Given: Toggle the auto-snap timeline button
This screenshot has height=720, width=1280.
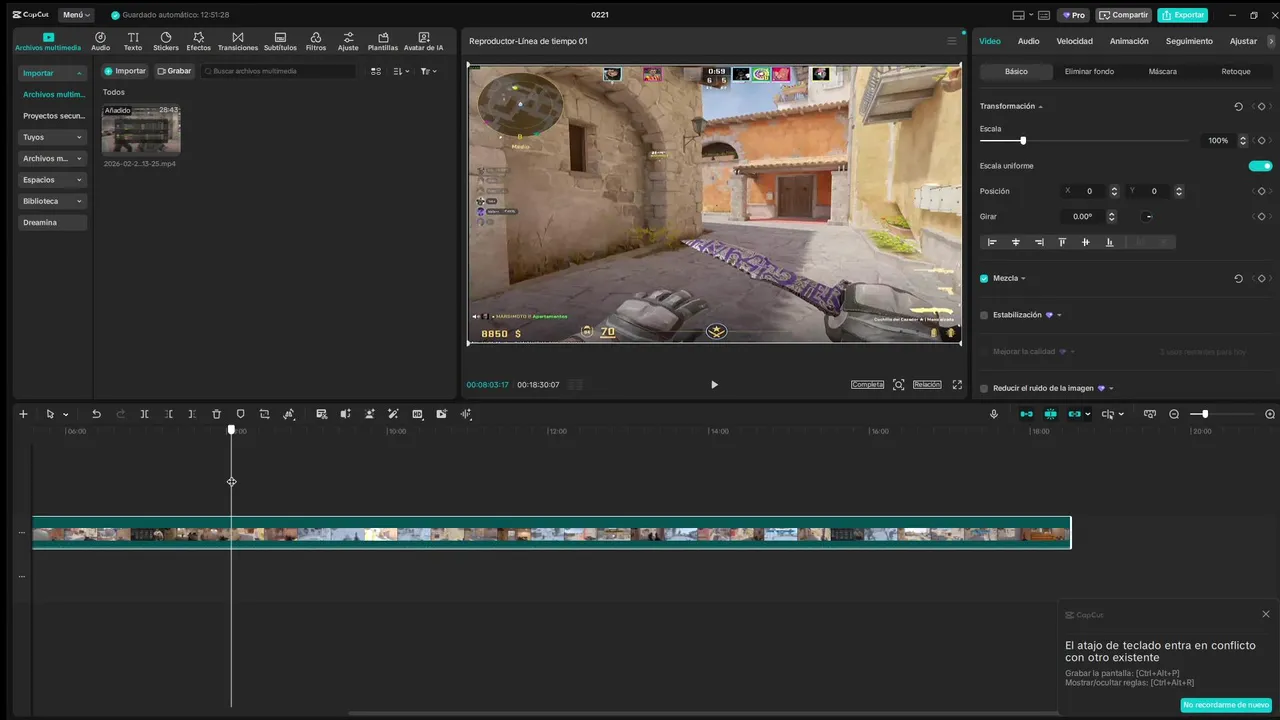Looking at the screenshot, I should [x=1050, y=414].
